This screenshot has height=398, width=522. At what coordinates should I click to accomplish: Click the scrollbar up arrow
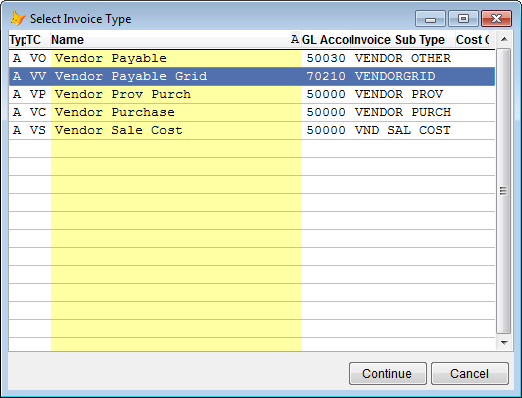pyautogui.click(x=504, y=40)
